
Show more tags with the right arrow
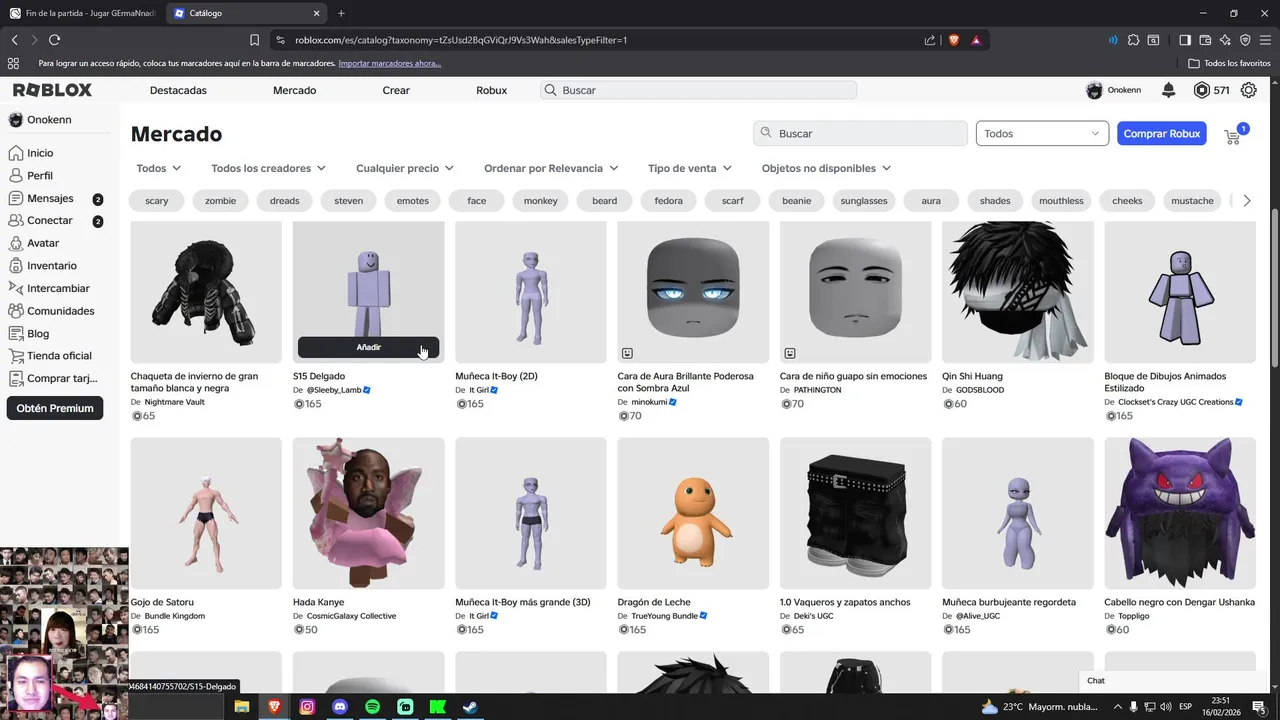point(1247,201)
